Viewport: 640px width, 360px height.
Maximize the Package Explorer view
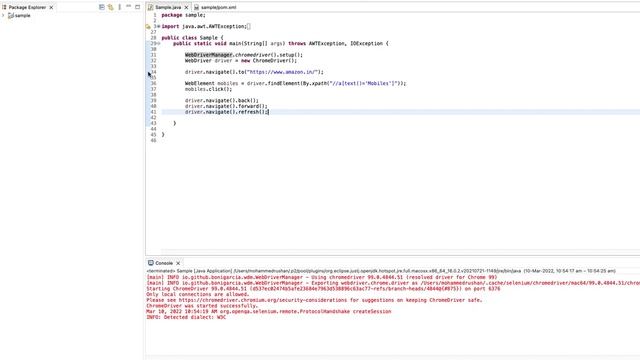(138, 7)
